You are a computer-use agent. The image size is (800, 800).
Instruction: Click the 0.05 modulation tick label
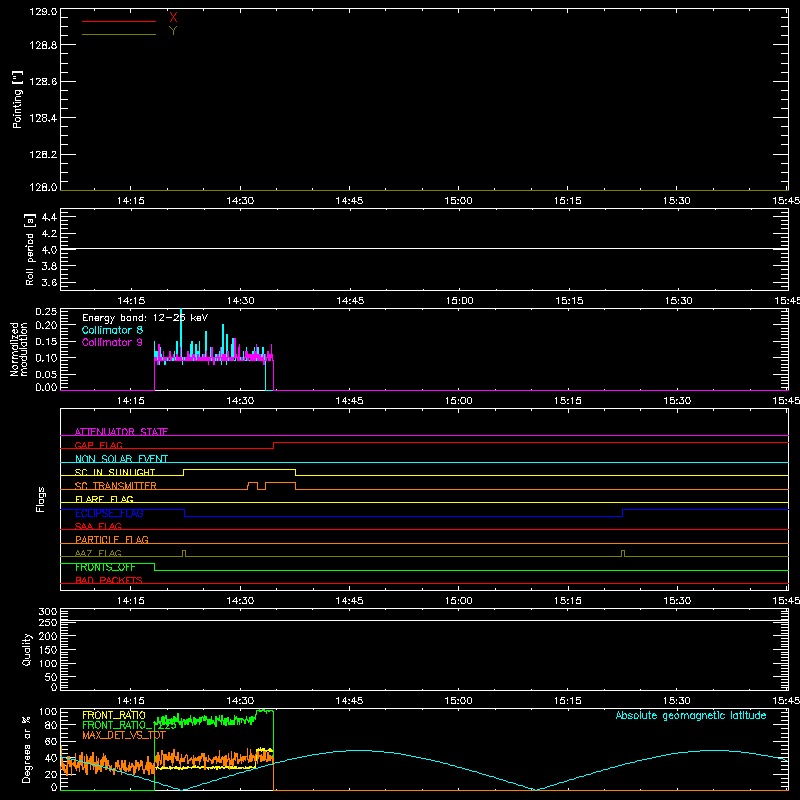click(46, 374)
